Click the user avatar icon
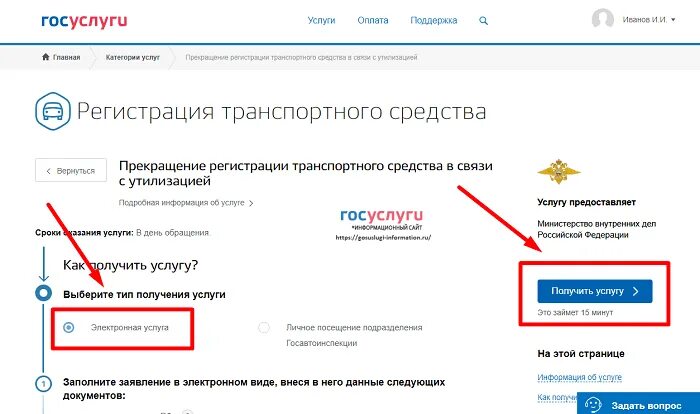Image resolution: width=700 pixels, height=414 pixels. pyautogui.click(x=602, y=19)
